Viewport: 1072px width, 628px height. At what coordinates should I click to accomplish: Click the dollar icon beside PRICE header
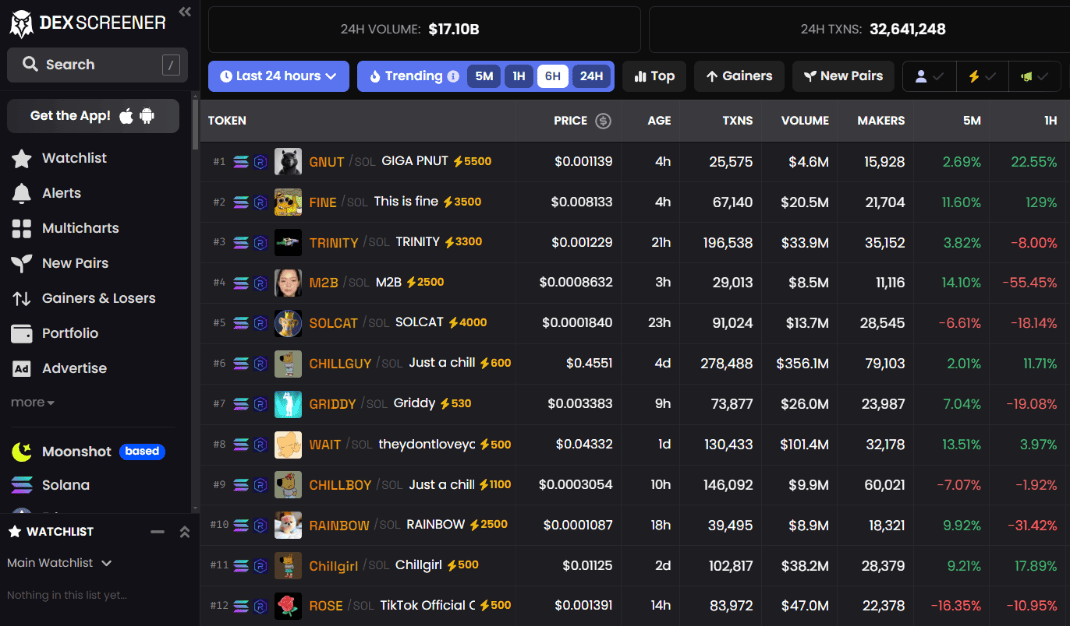pos(603,121)
